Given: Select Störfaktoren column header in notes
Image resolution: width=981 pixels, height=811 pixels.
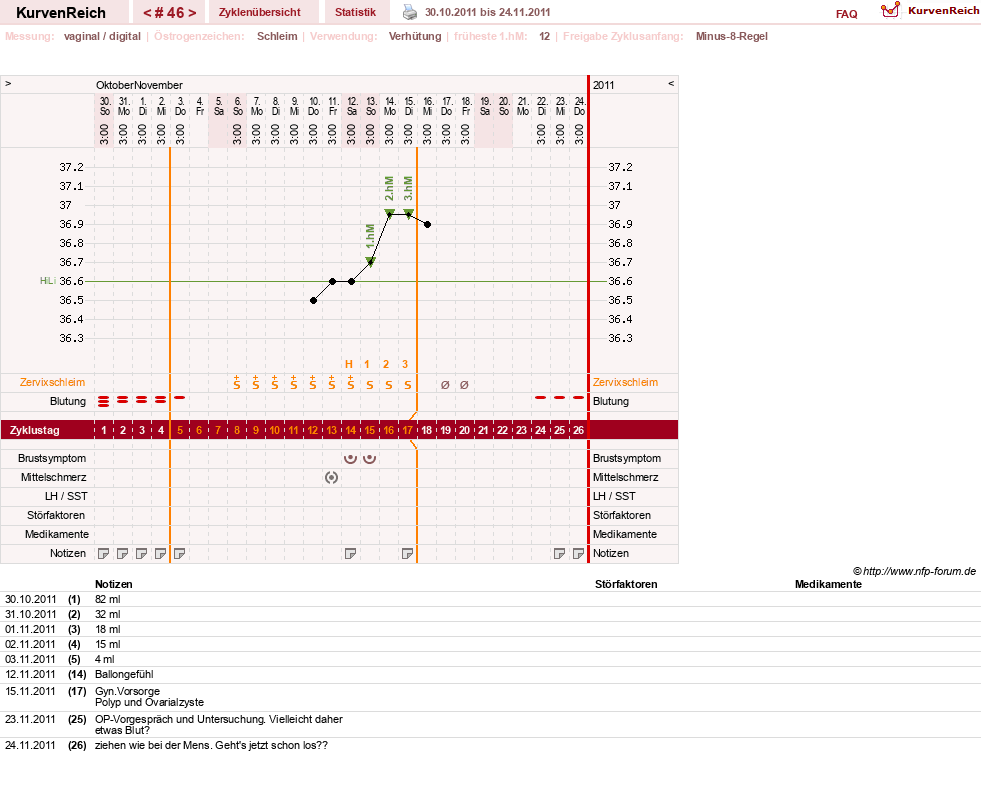Looking at the screenshot, I should point(626,584).
